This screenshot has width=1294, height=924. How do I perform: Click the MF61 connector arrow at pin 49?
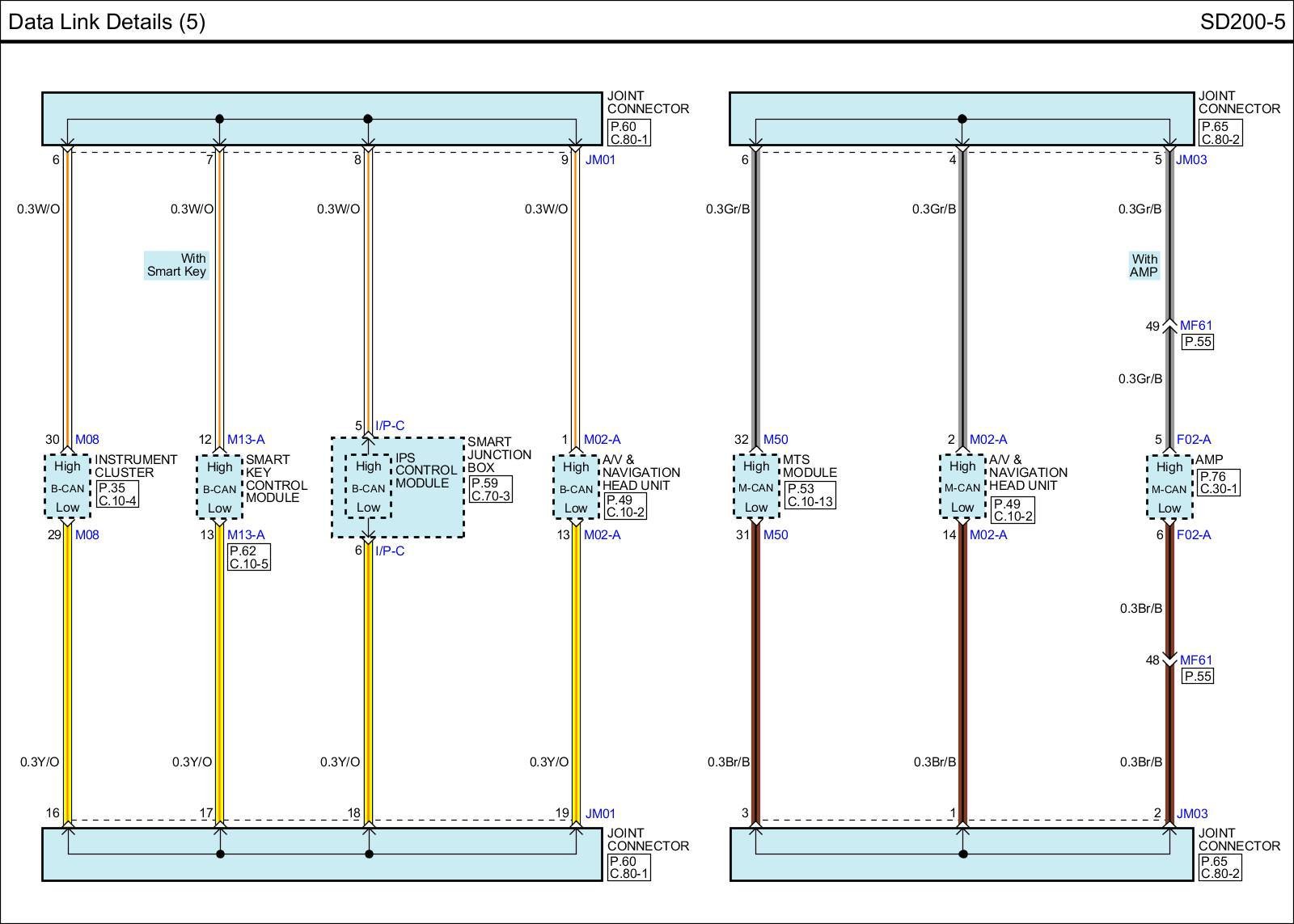pyautogui.click(x=1169, y=326)
